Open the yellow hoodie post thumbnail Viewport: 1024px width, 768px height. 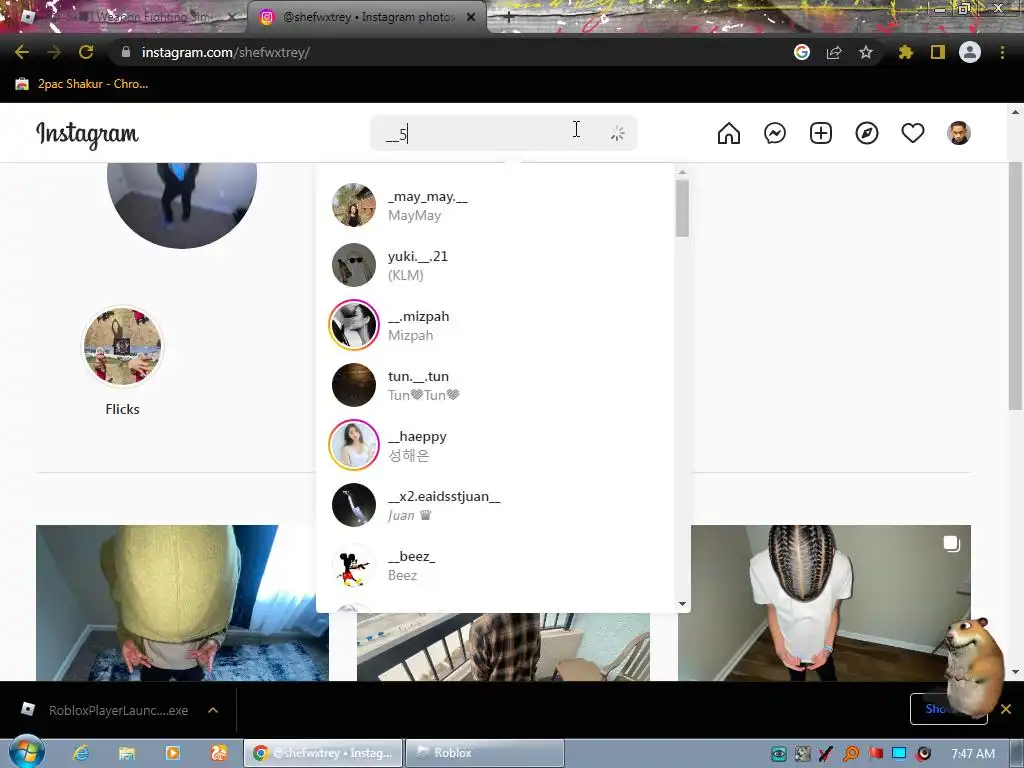point(182,603)
